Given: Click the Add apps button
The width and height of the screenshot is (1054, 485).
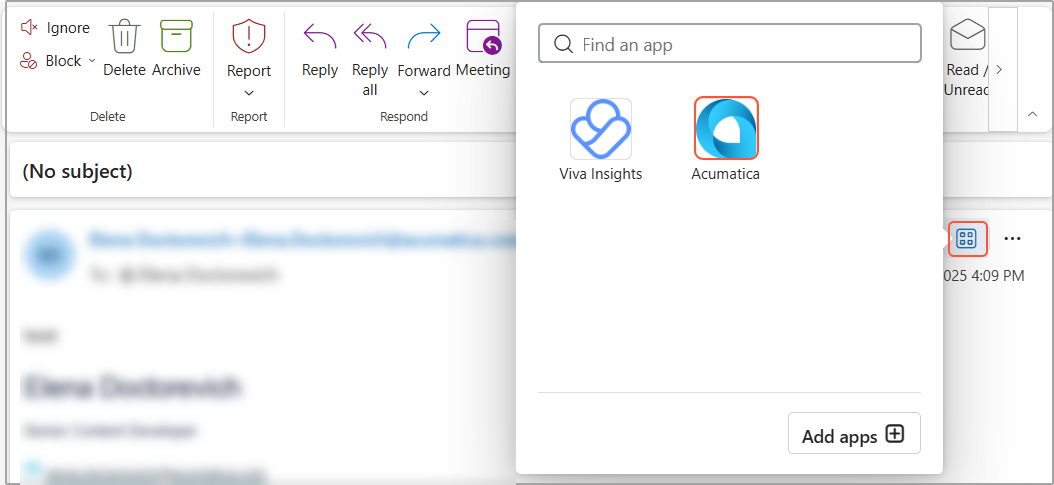Looking at the screenshot, I should [854, 434].
